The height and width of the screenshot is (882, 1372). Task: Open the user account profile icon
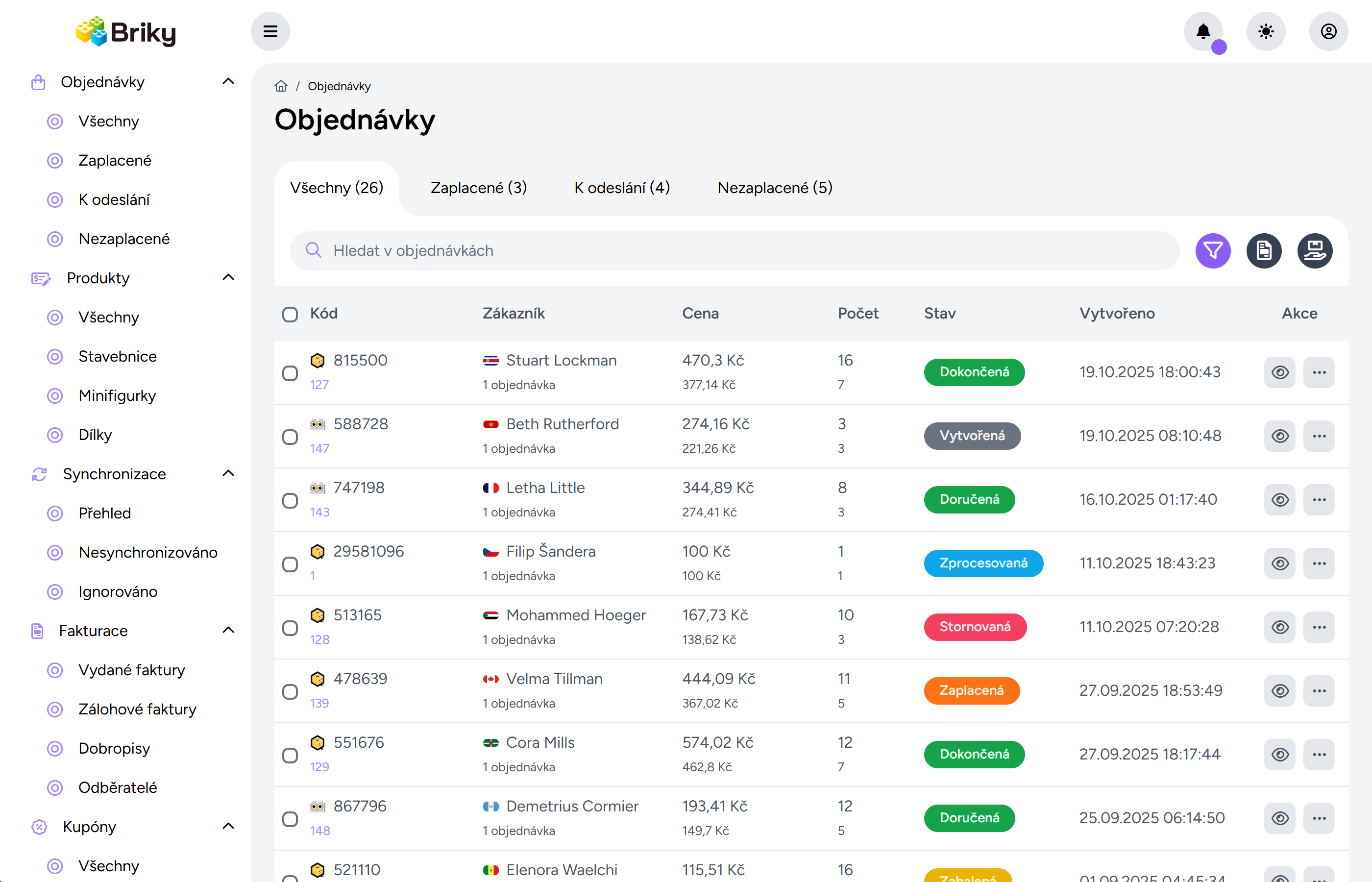1328,31
